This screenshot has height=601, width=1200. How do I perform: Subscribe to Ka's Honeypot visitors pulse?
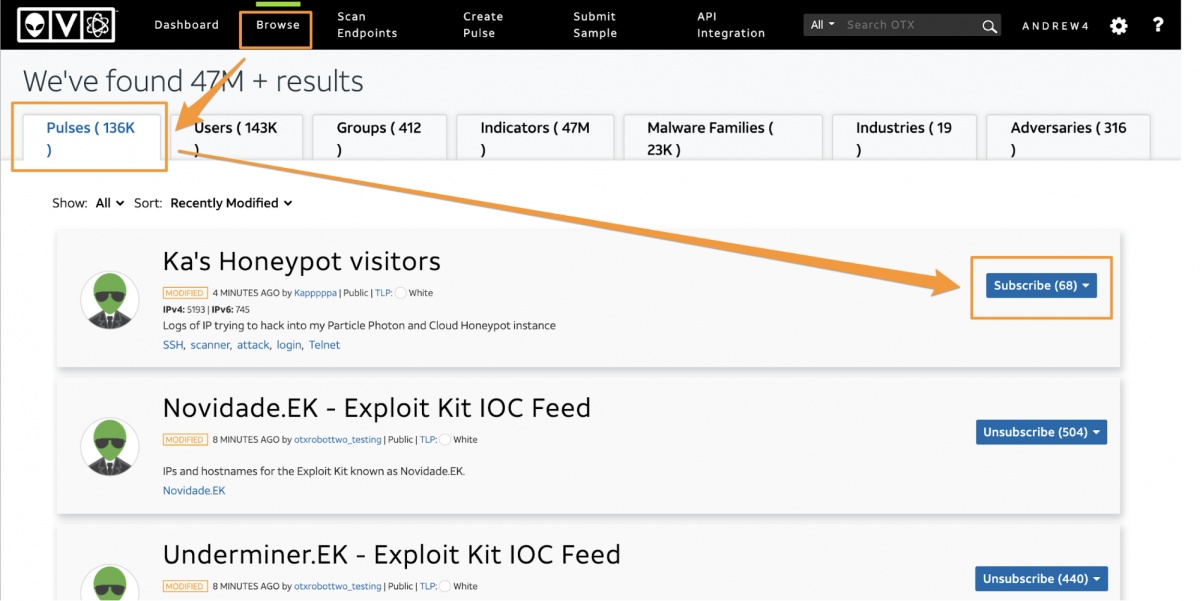pos(1041,286)
